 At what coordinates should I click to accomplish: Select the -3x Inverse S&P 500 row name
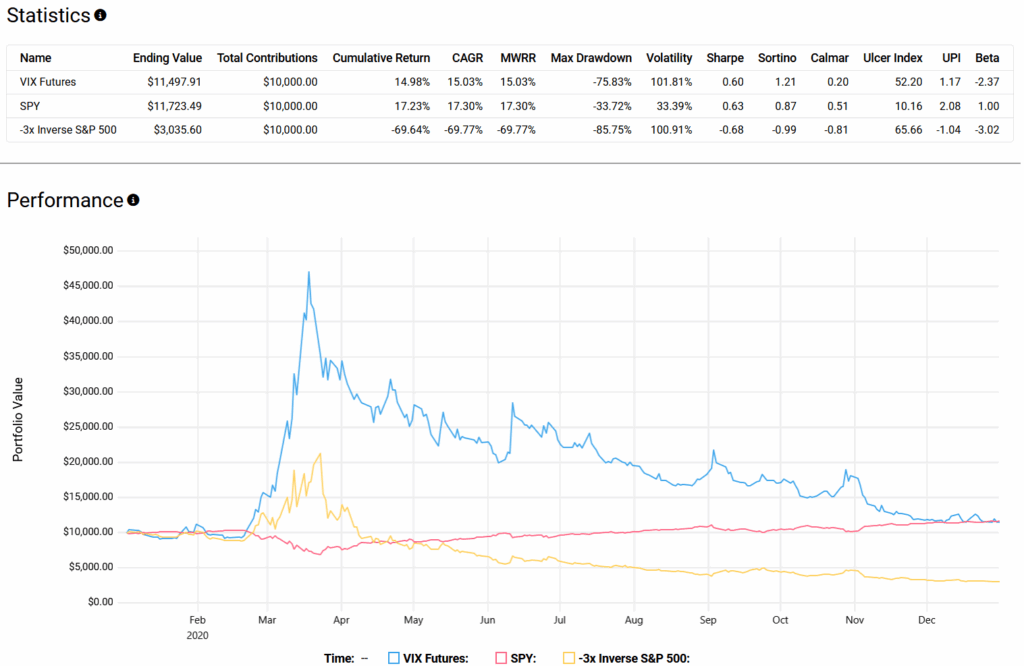point(70,130)
